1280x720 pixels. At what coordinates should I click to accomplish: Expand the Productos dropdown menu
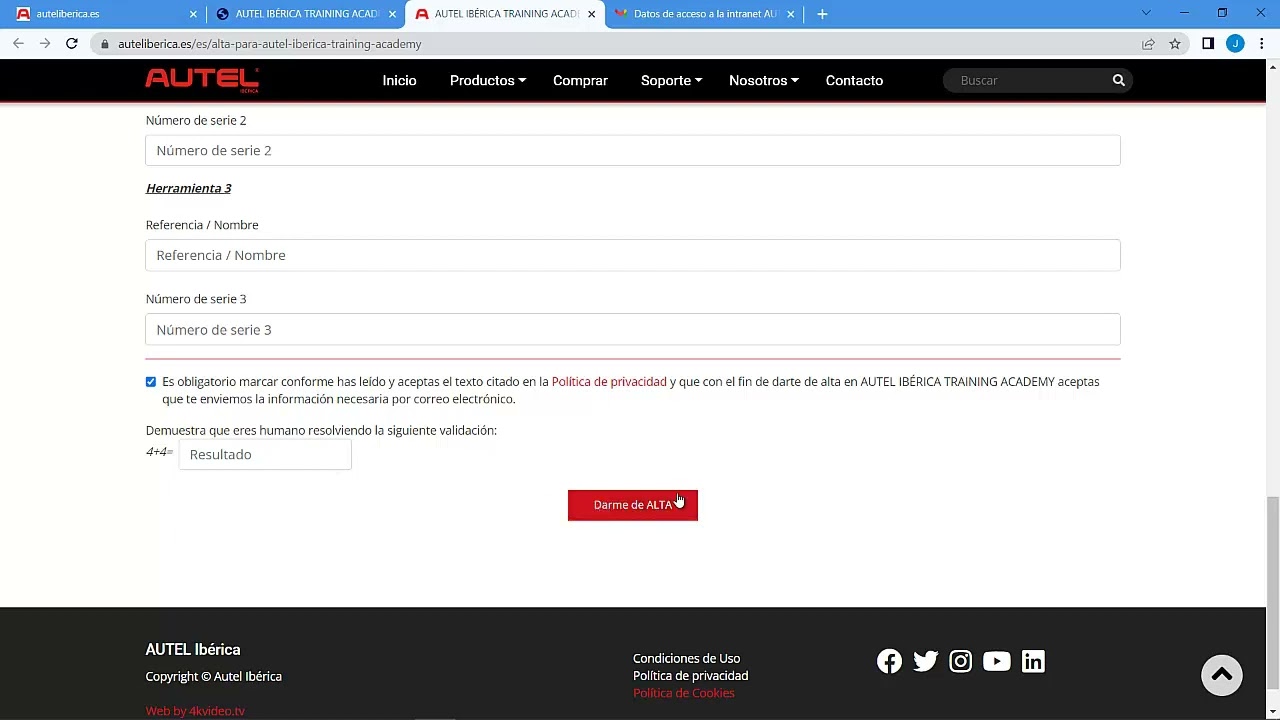coord(487,80)
